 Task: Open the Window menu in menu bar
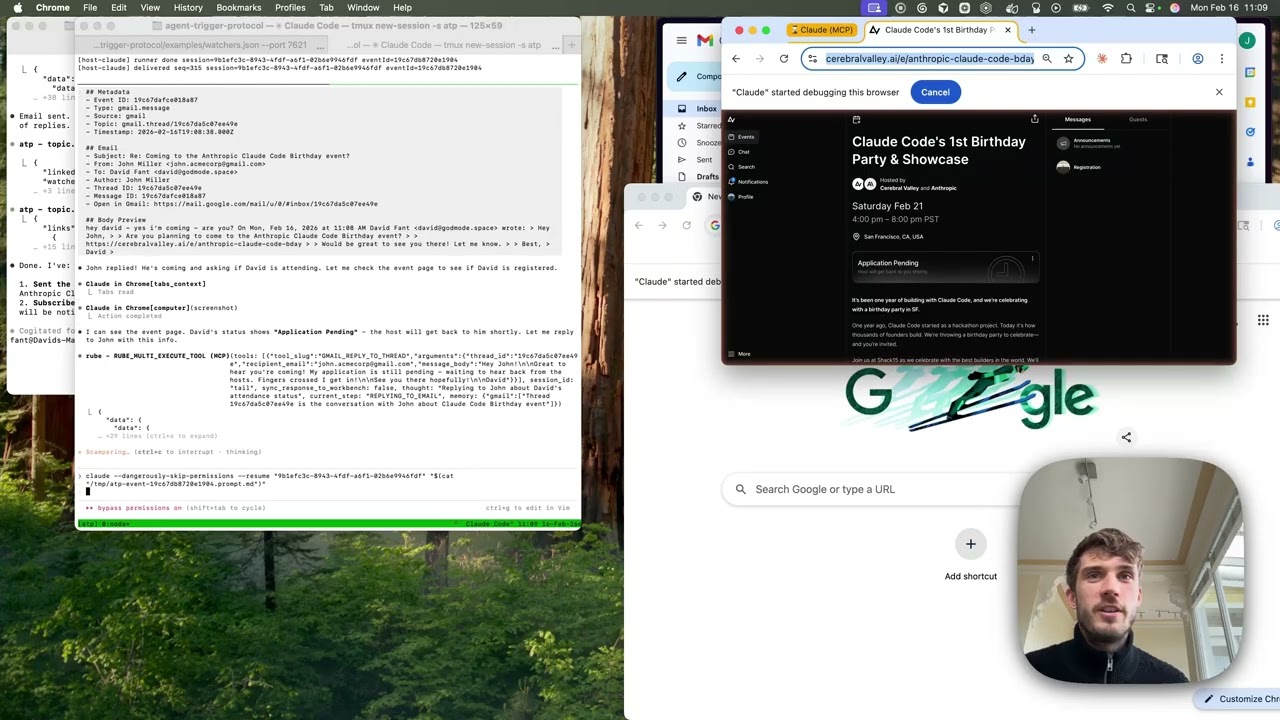point(363,8)
